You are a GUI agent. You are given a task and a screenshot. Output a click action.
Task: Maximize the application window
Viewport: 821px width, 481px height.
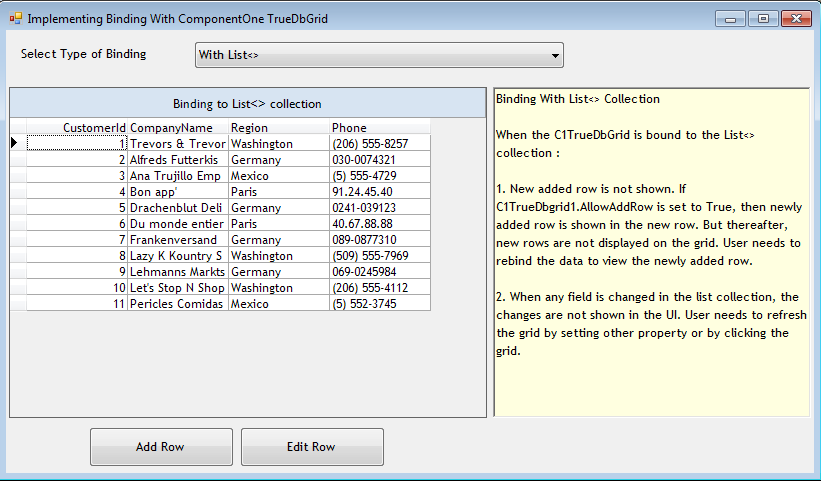pyautogui.click(x=762, y=19)
